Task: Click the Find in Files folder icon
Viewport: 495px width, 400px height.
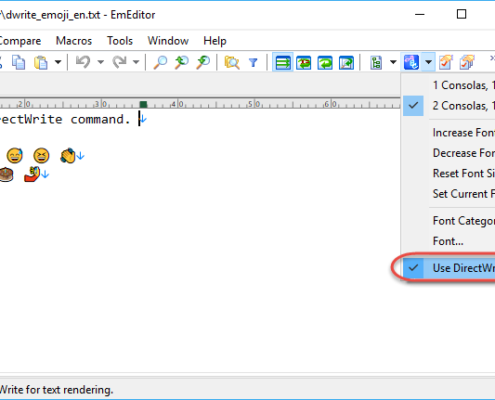Action: pyautogui.click(x=232, y=62)
